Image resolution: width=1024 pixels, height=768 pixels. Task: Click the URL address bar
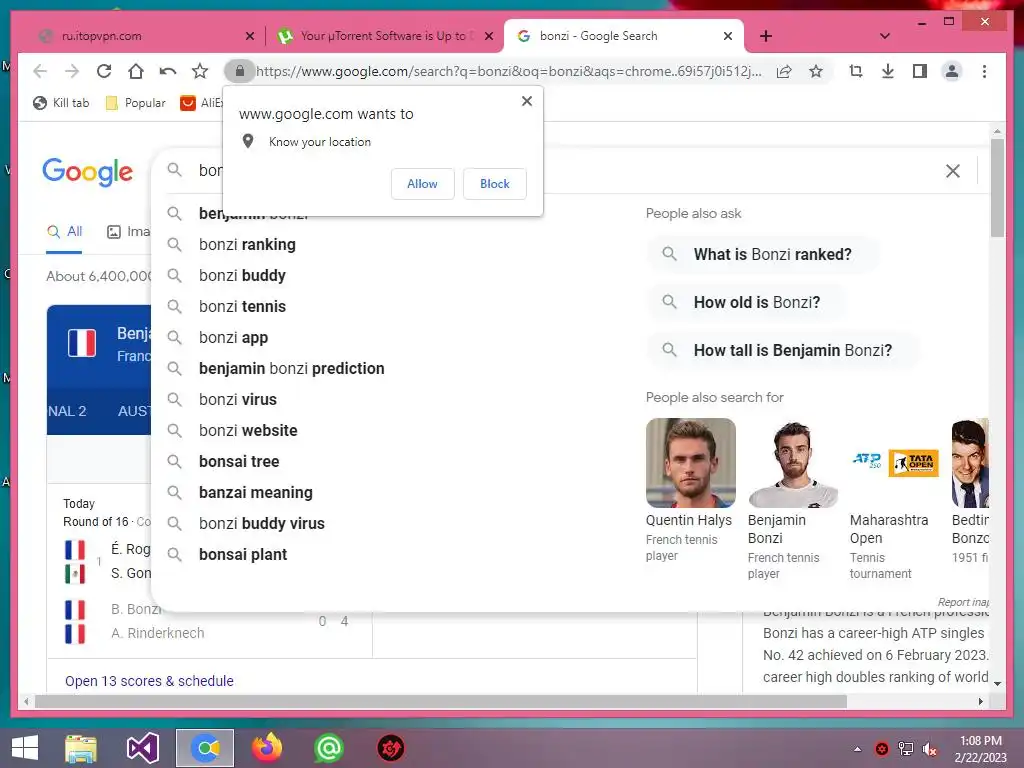(508, 71)
